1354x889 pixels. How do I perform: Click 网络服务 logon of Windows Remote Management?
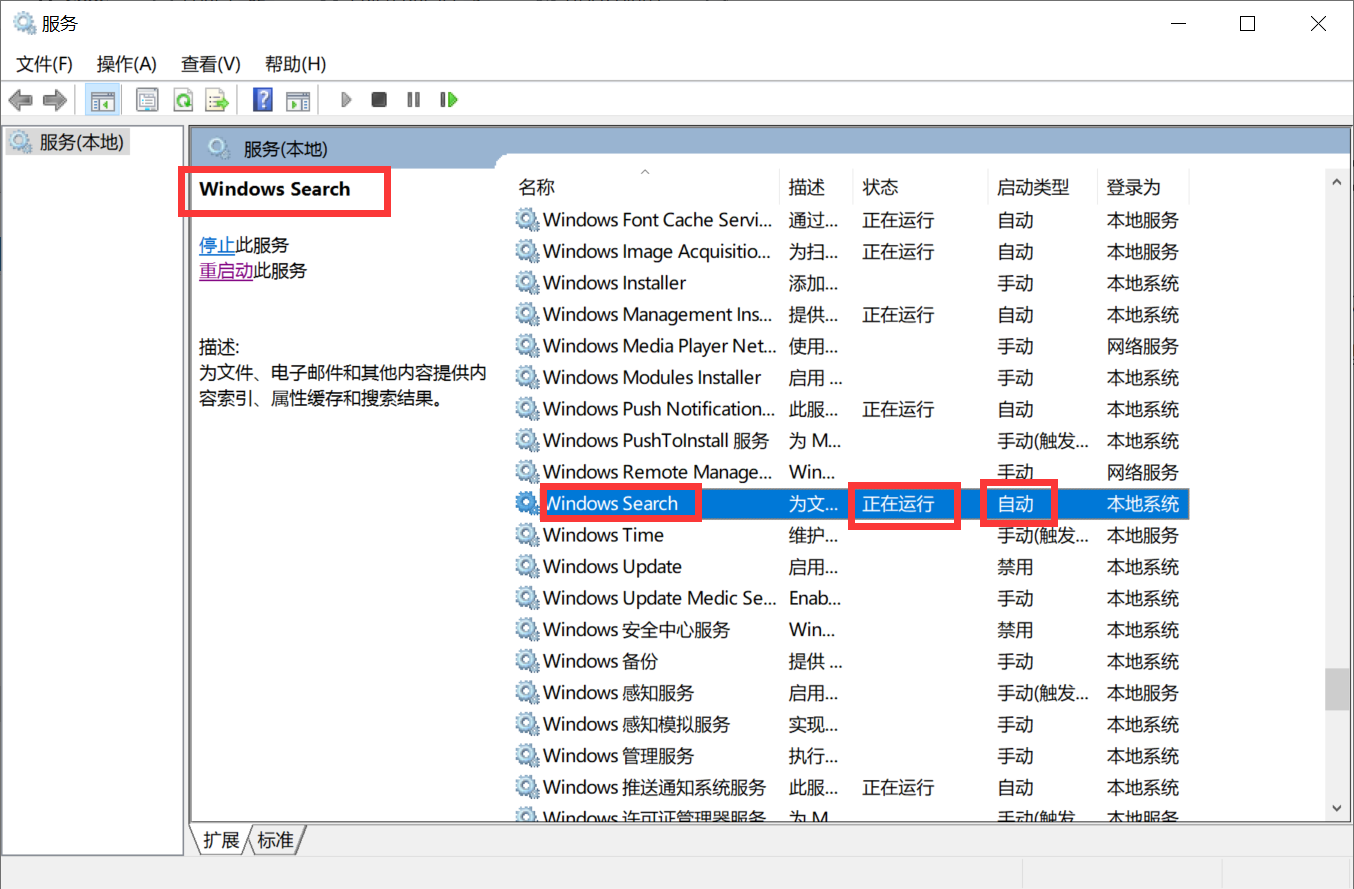click(x=1142, y=472)
